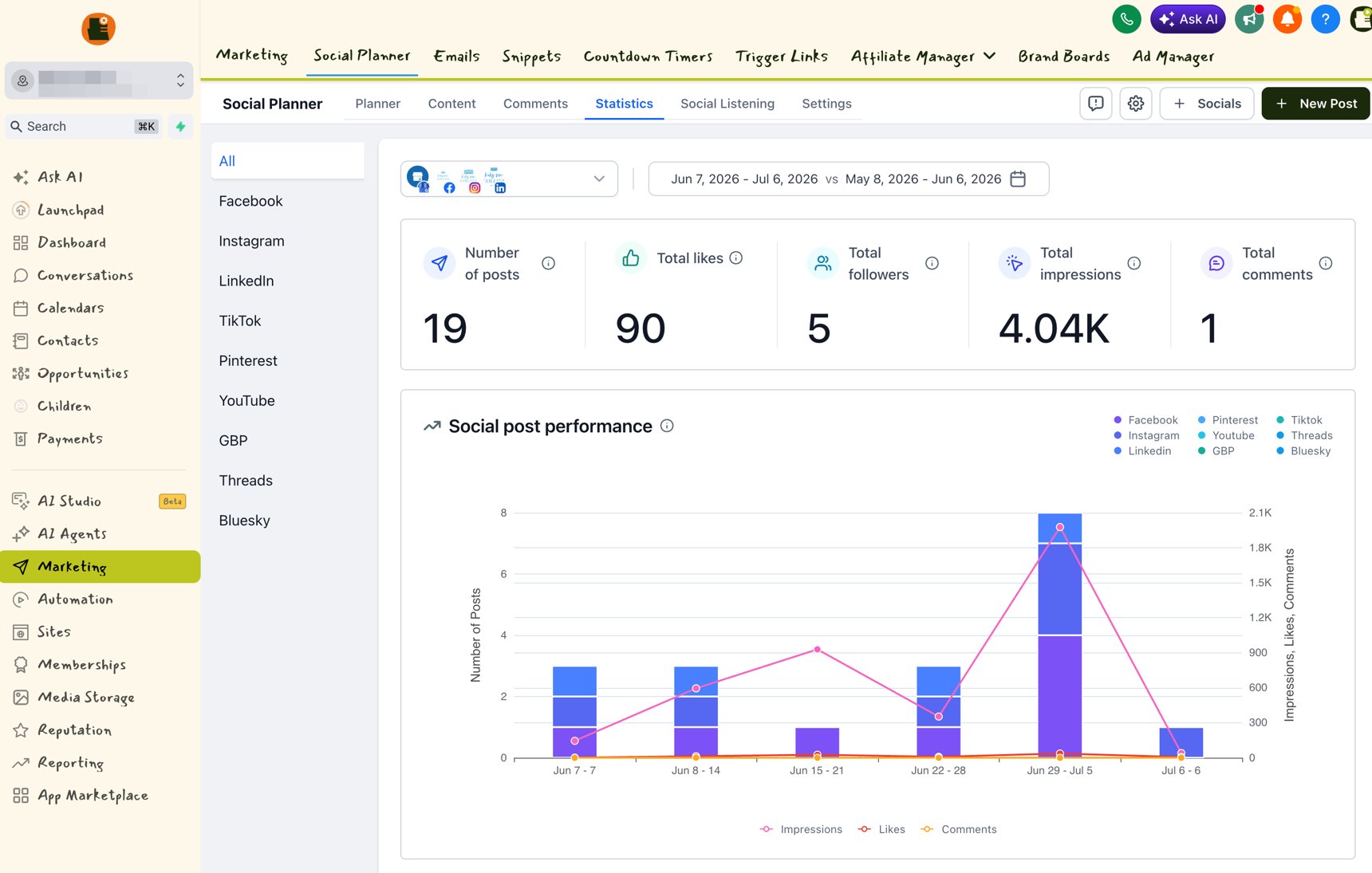Open the Social Planner gear settings icon
The width and height of the screenshot is (1372, 873).
[x=1136, y=104]
